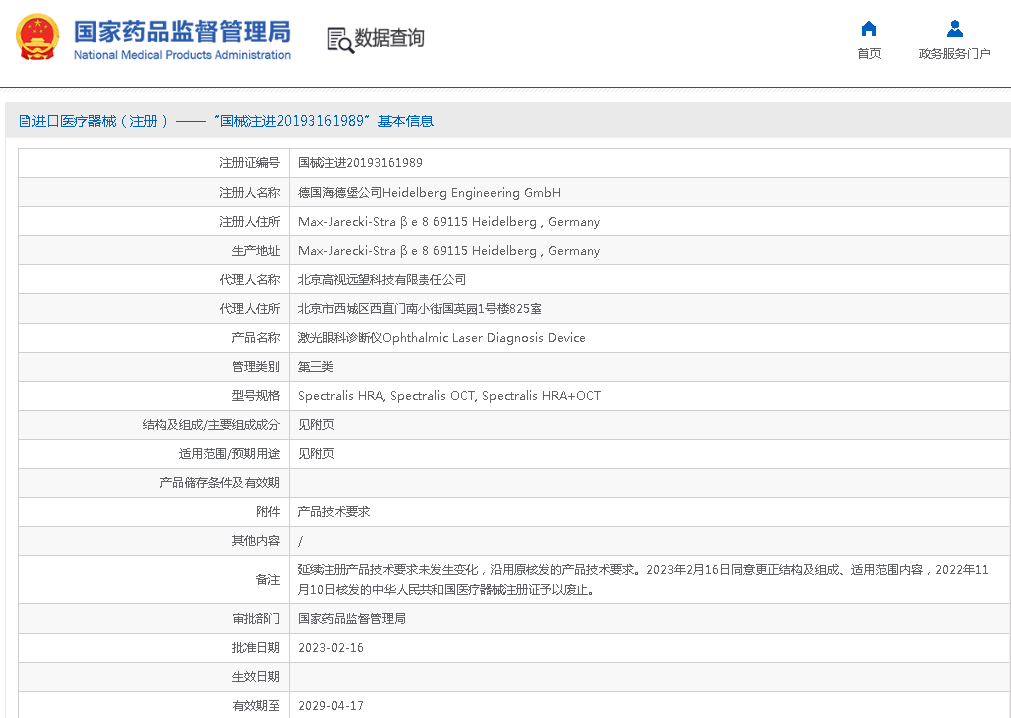Click the 数据查询 magnifier document icon
The image size is (1011, 718).
coord(340,40)
